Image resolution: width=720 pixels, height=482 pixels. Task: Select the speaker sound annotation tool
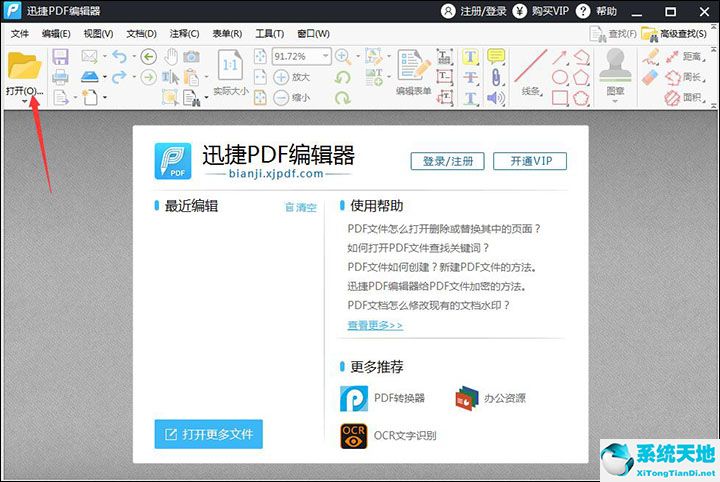coord(496,97)
